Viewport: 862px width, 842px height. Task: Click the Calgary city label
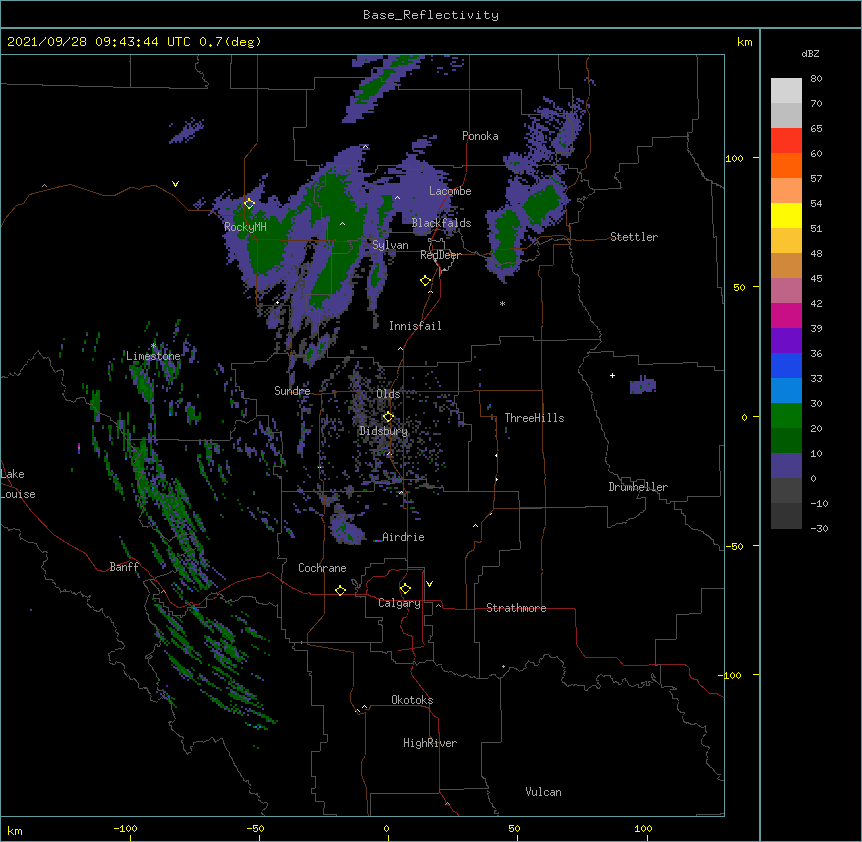(399, 603)
